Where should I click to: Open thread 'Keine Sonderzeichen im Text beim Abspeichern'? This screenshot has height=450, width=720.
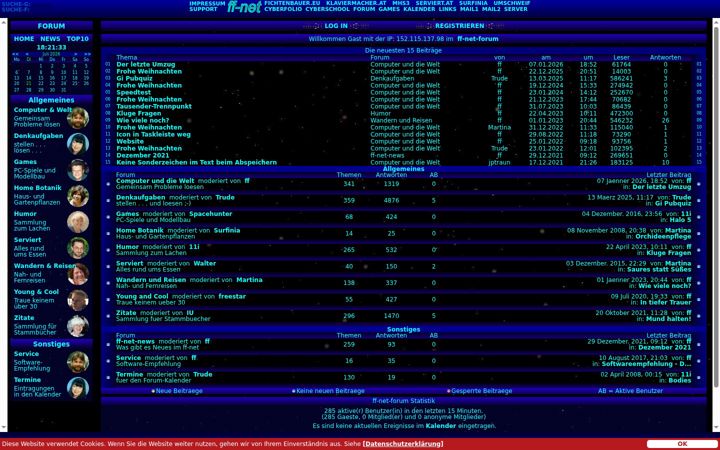(x=197, y=163)
